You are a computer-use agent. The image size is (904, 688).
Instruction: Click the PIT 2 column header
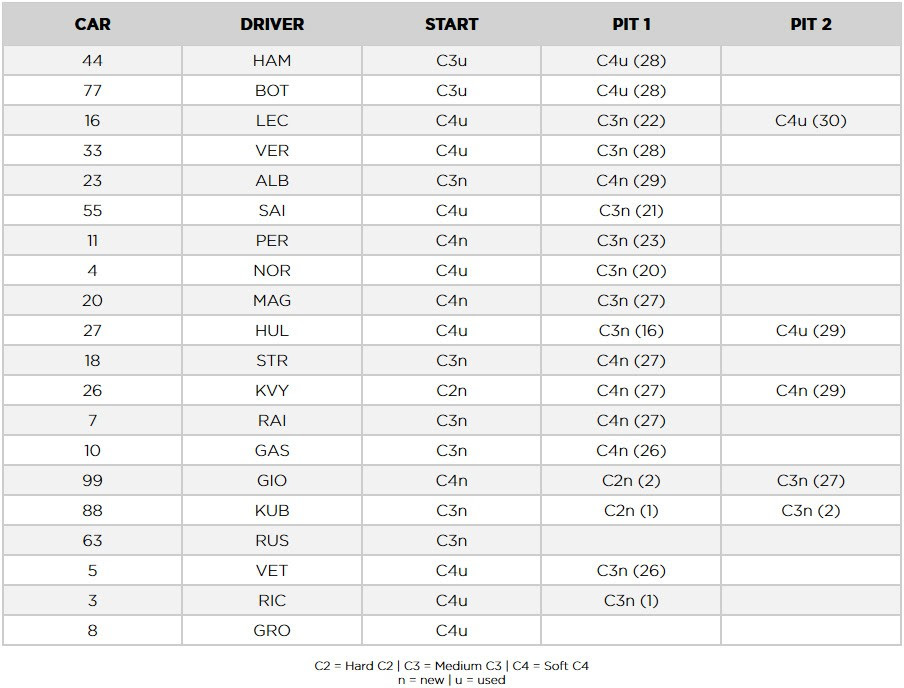811,24
